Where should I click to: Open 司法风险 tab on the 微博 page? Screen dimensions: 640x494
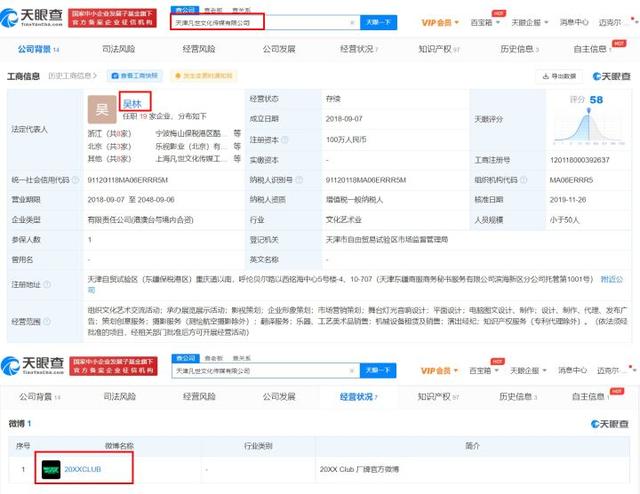(120, 397)
